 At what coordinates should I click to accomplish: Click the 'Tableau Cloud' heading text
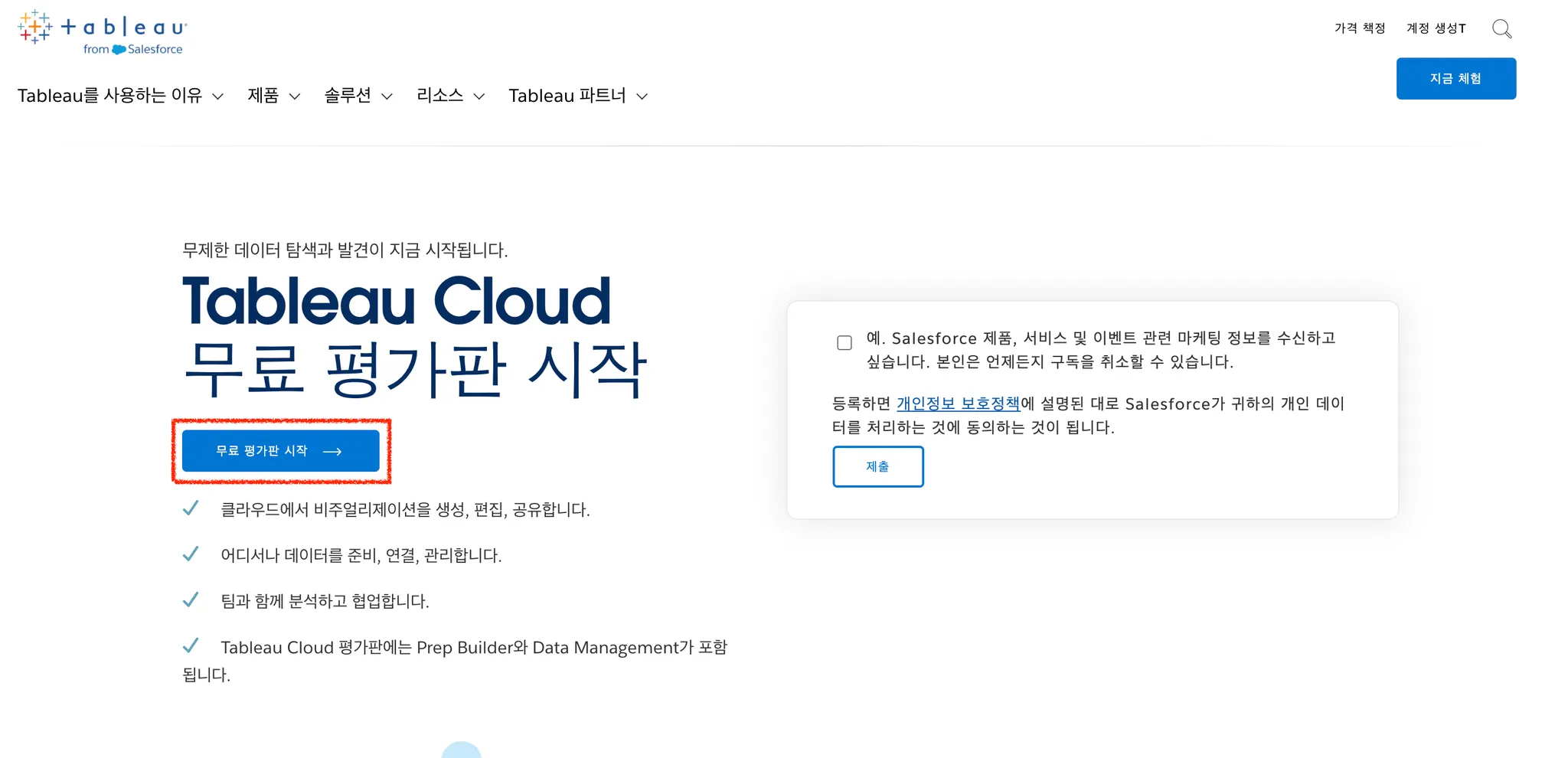pyautogui.click(x=397, y=301)
